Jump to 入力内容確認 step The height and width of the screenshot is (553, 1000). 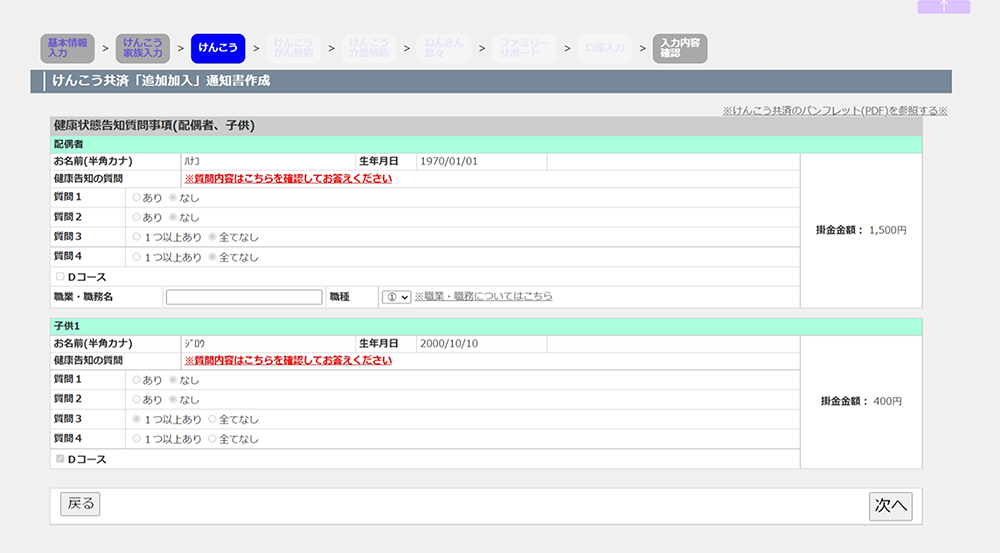(x=679, y=48)
